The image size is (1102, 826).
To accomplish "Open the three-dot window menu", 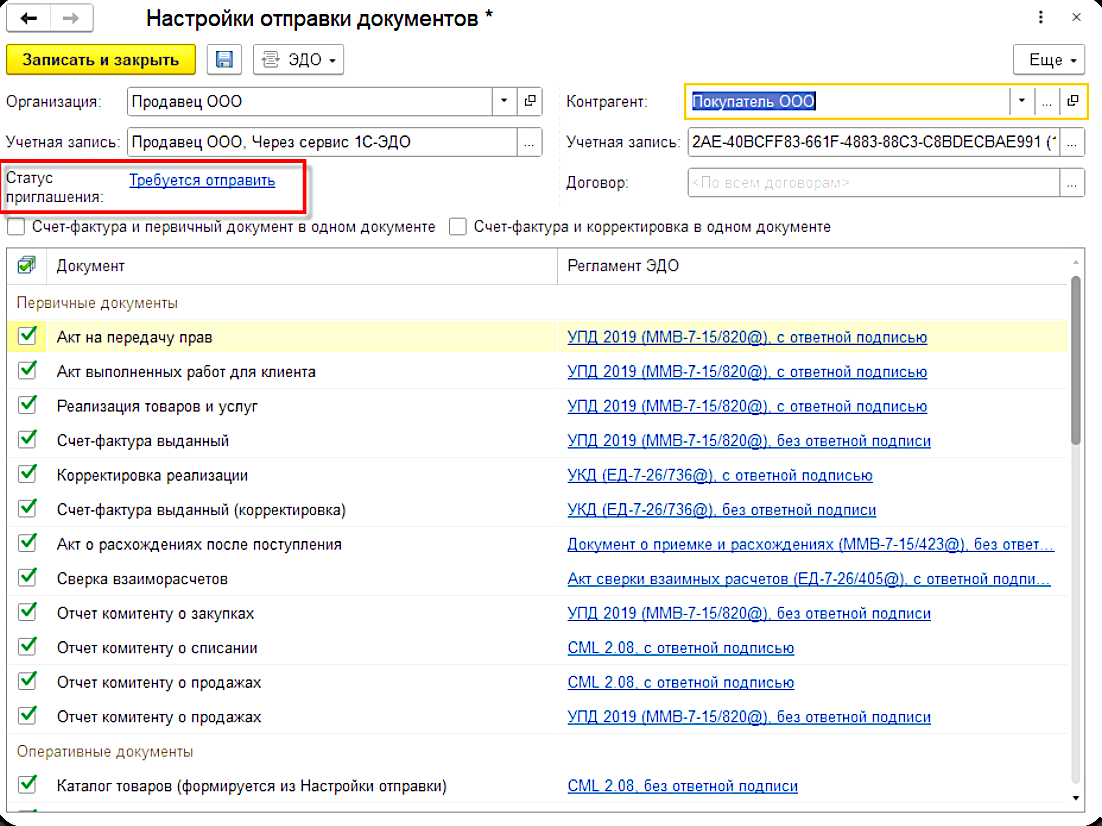I will [x=1041, y=18].
